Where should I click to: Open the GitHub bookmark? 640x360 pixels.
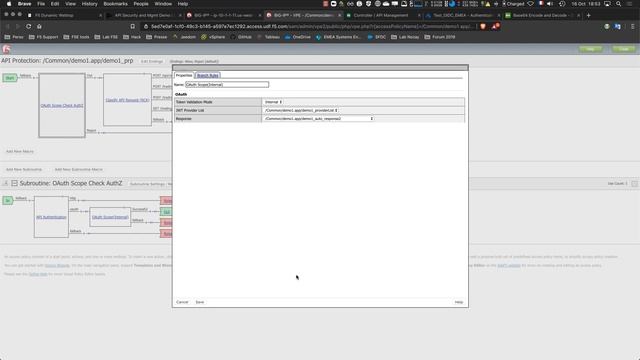pyautogui.click(x=241, y=37)
